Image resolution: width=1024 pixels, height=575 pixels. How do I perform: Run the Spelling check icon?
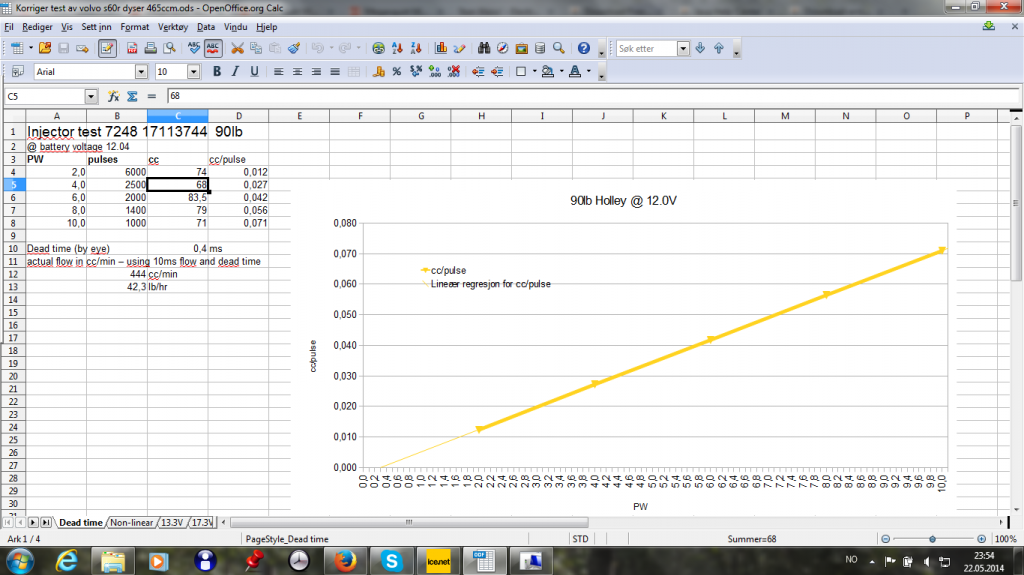[x=194, y=48]
